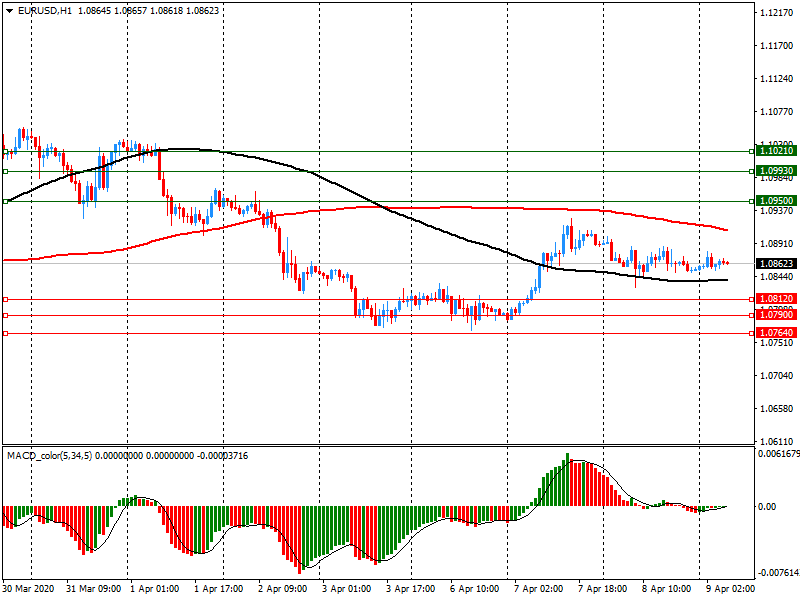Screen dimensions: 800x600
Task: Click the green 1.09500 resistance tag
Action: [x=776, y=201]
